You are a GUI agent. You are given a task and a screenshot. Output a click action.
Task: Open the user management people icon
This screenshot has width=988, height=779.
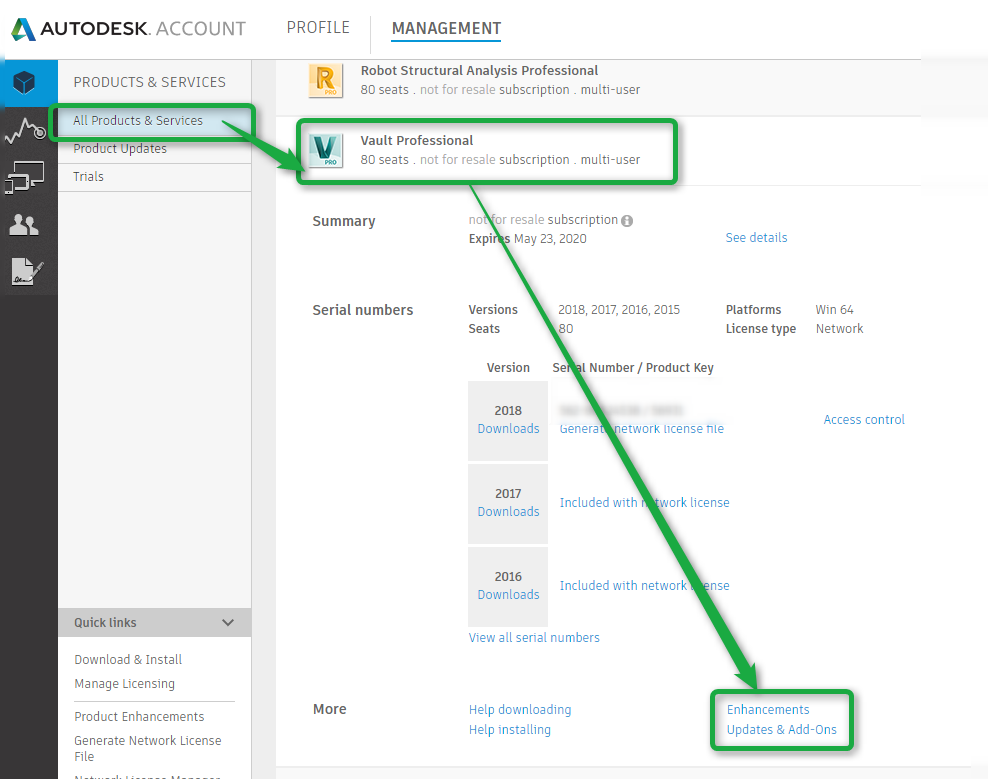24,224
